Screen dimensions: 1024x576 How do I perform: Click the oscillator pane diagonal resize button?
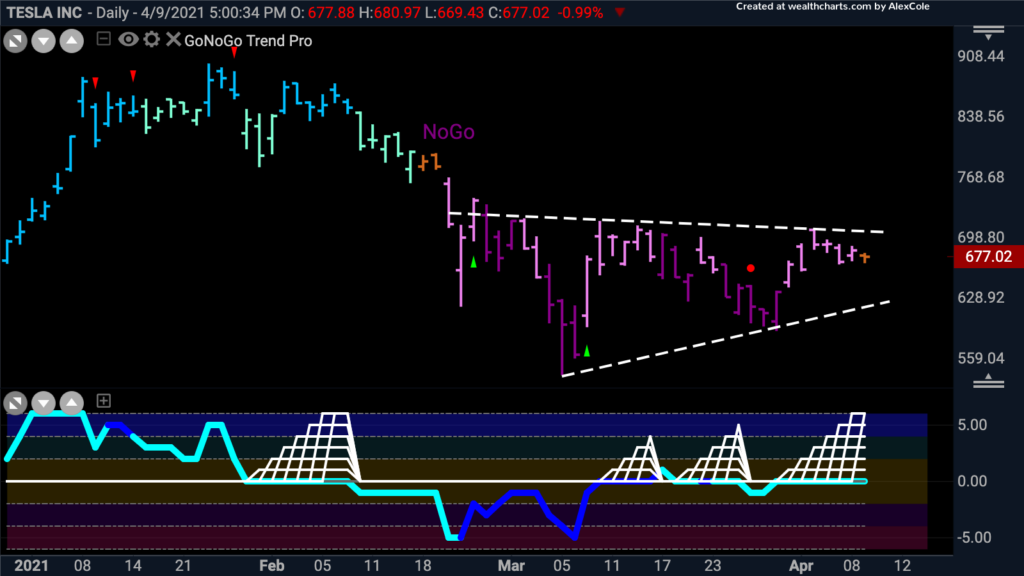click(x=15, y=403)
